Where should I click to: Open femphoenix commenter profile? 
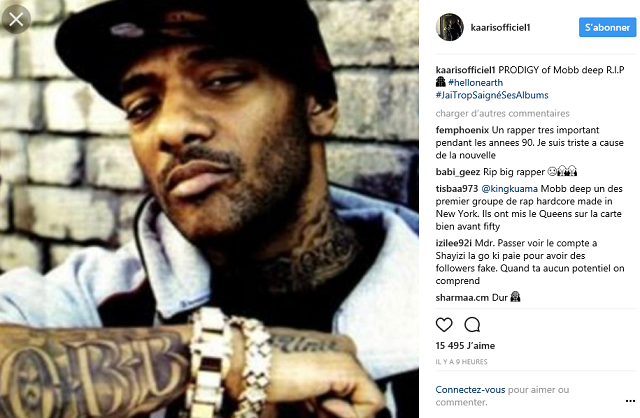coord(462,130)
